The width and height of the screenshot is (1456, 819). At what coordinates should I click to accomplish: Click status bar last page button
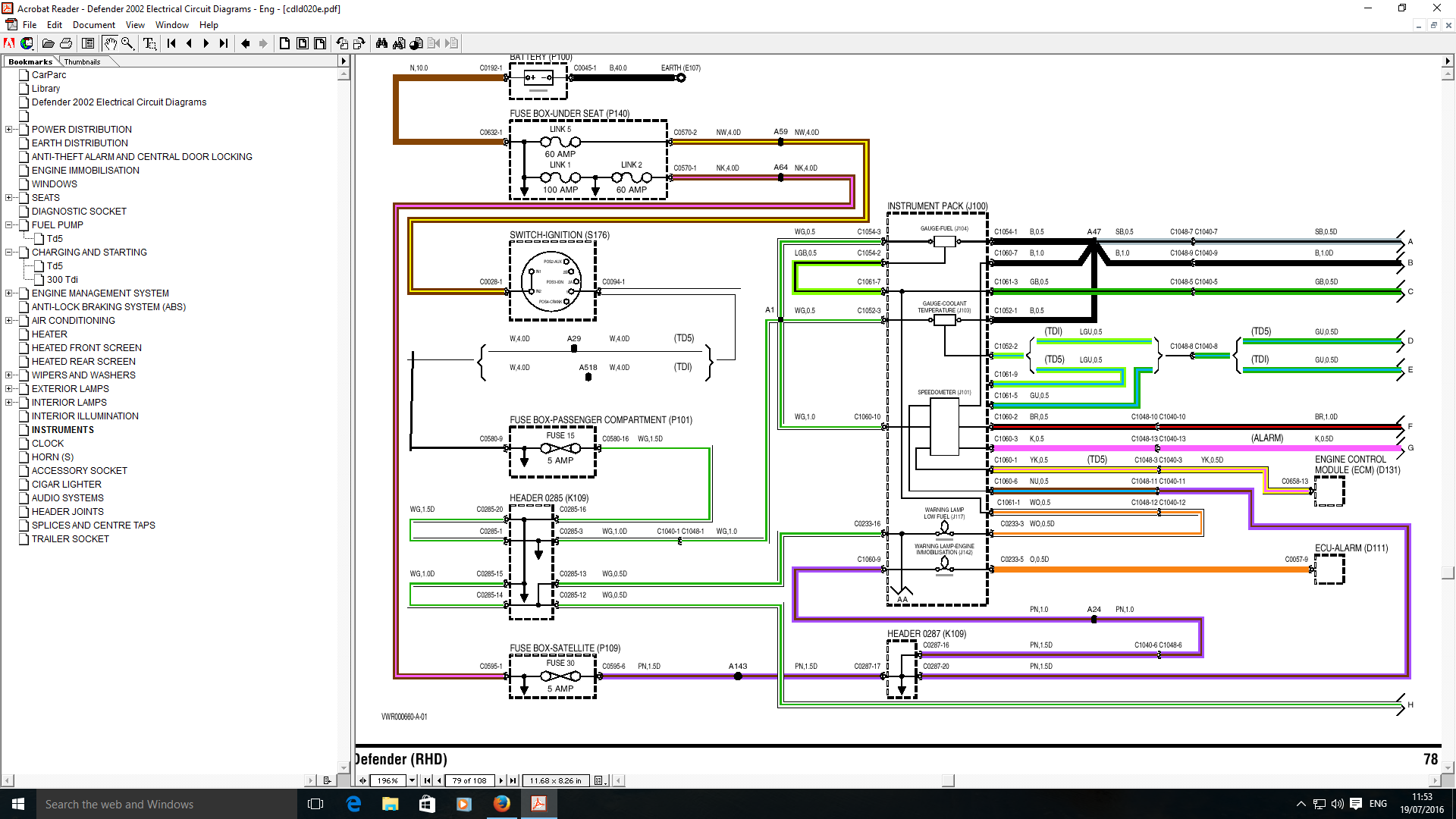(513, 780)
